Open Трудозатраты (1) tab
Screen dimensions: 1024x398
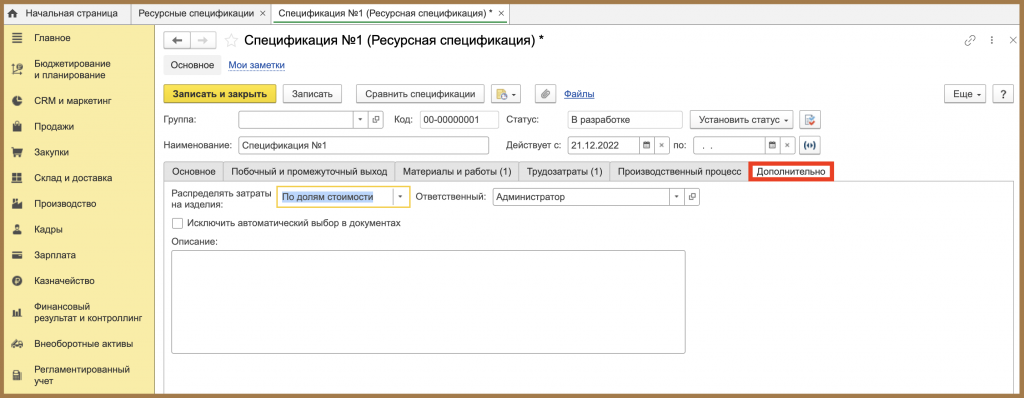click(564, 171)
